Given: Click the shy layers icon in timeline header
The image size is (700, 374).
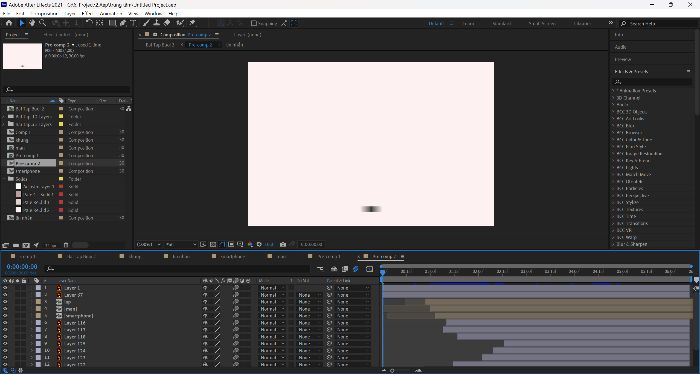Looking at the screenshot, I should (333, 269).
